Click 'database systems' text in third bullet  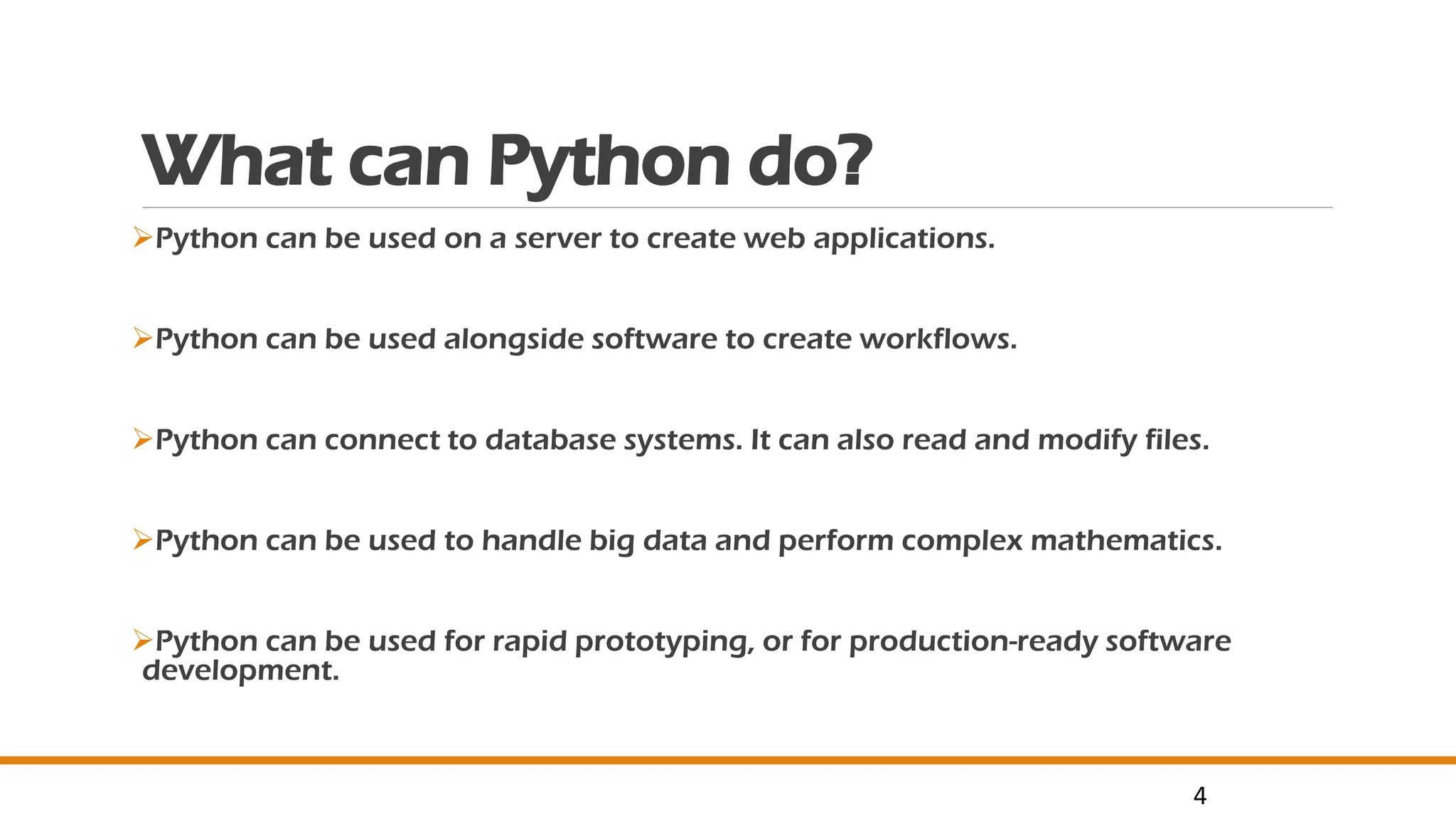(614, 441)
